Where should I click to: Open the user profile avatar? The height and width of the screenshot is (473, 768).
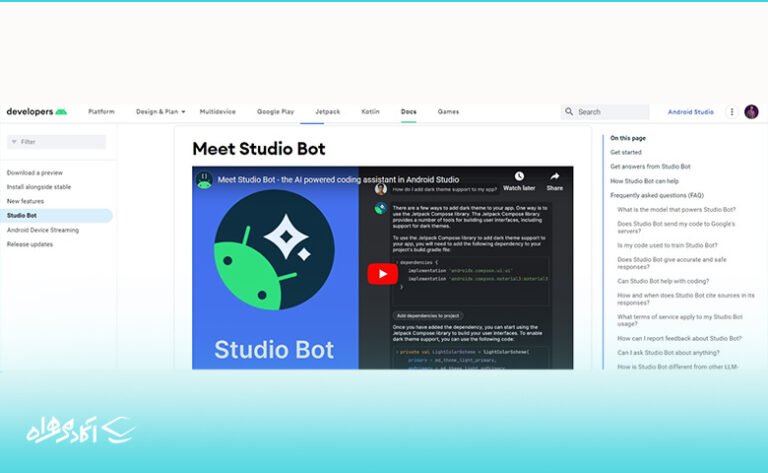click(x=751, y=112)
